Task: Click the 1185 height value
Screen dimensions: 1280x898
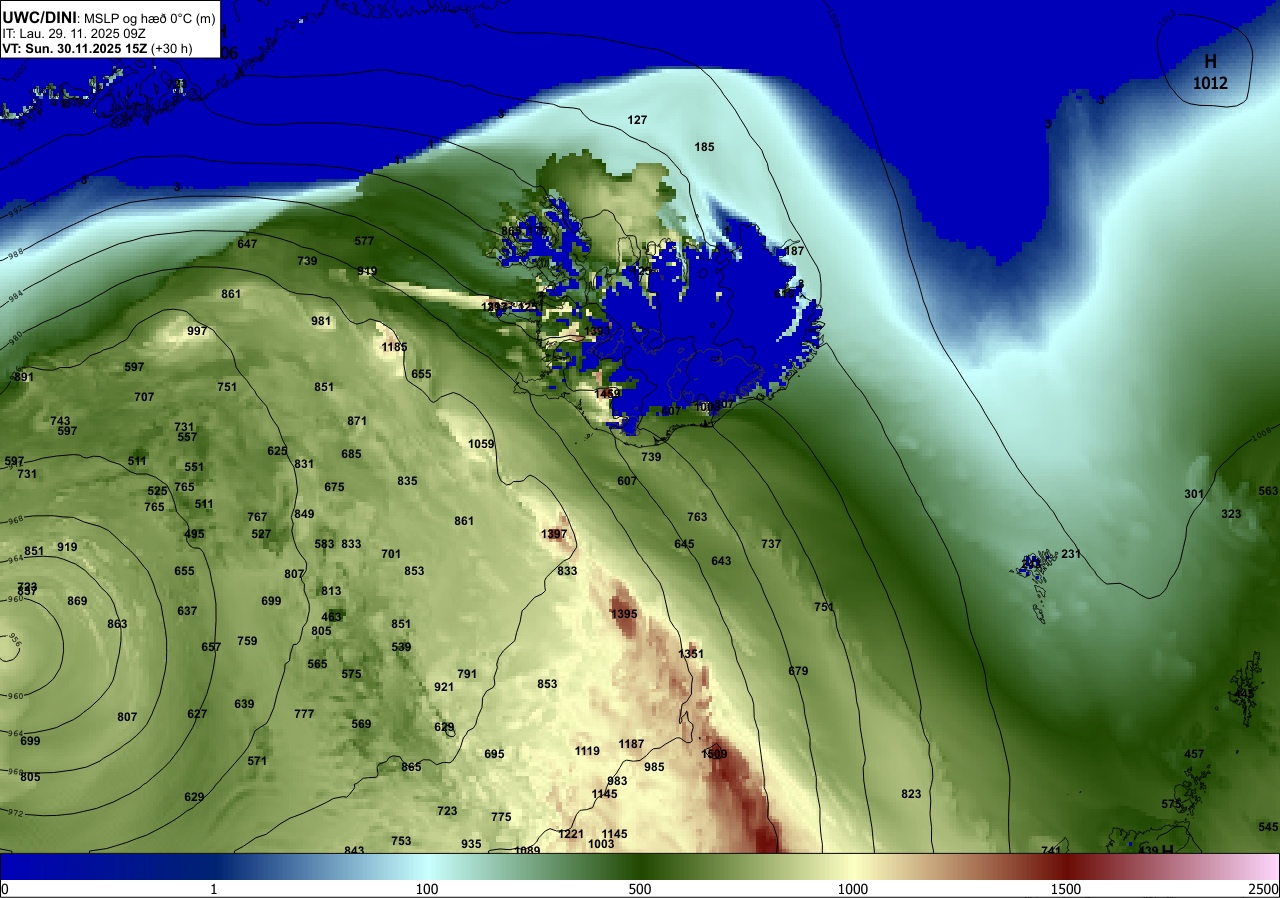Action: point(394,347)
